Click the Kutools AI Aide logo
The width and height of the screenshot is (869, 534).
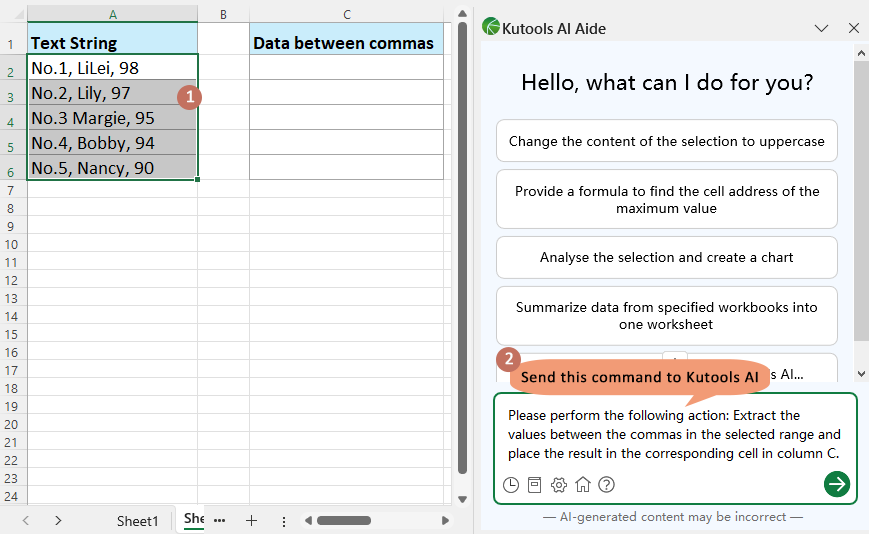pyautogui.click(x=491, y=28)
